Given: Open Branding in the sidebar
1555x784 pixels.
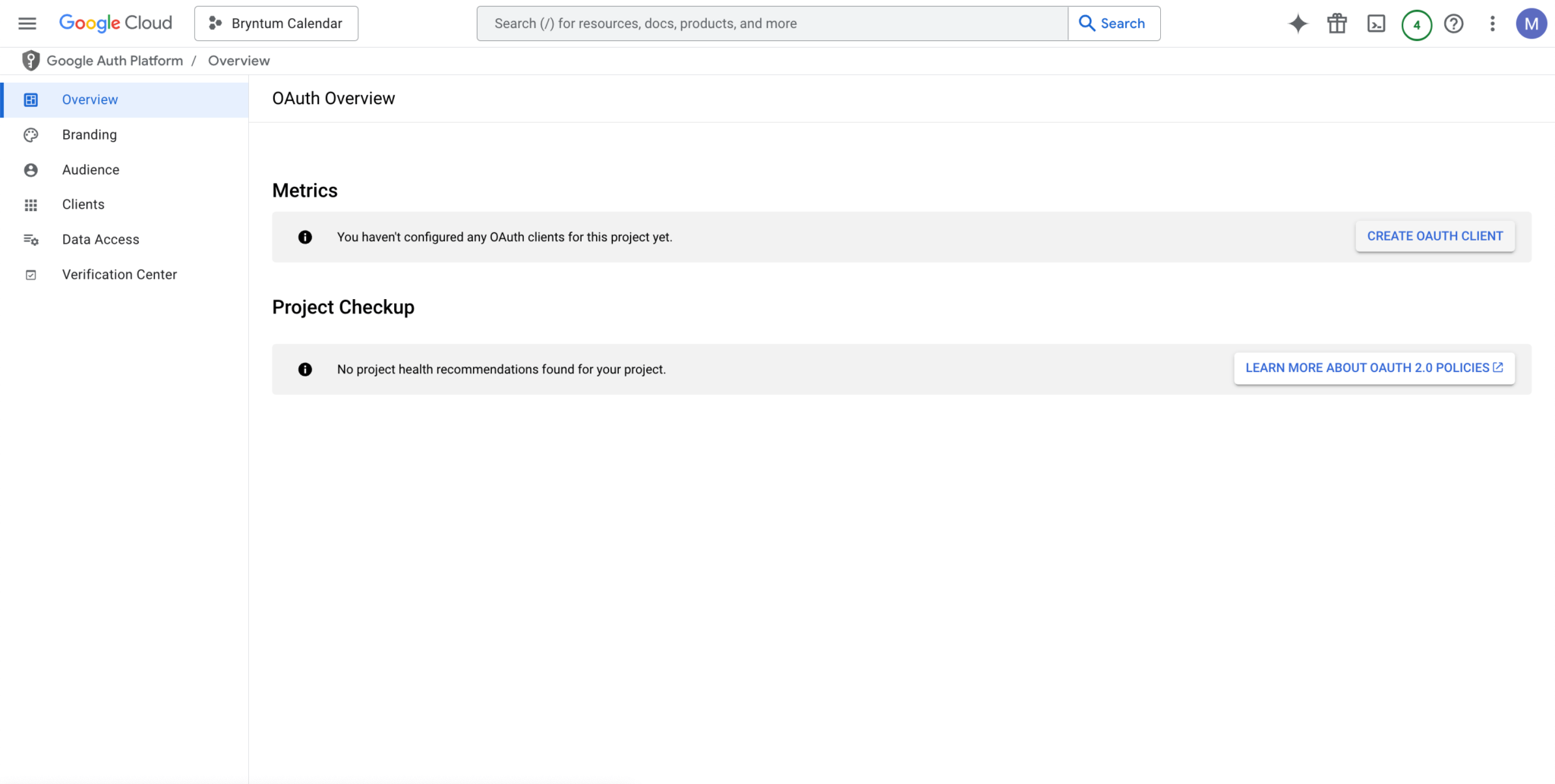Looking at the screenshot, I should pos(125,134).
